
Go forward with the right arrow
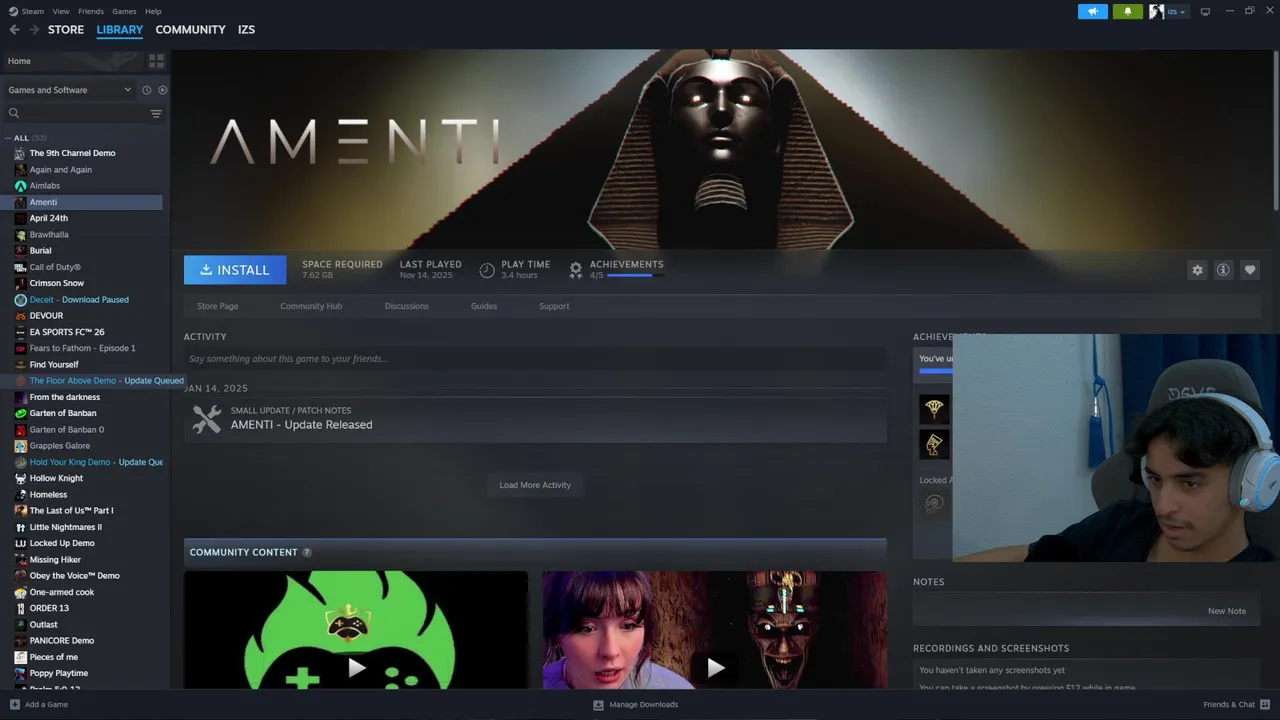34,30
